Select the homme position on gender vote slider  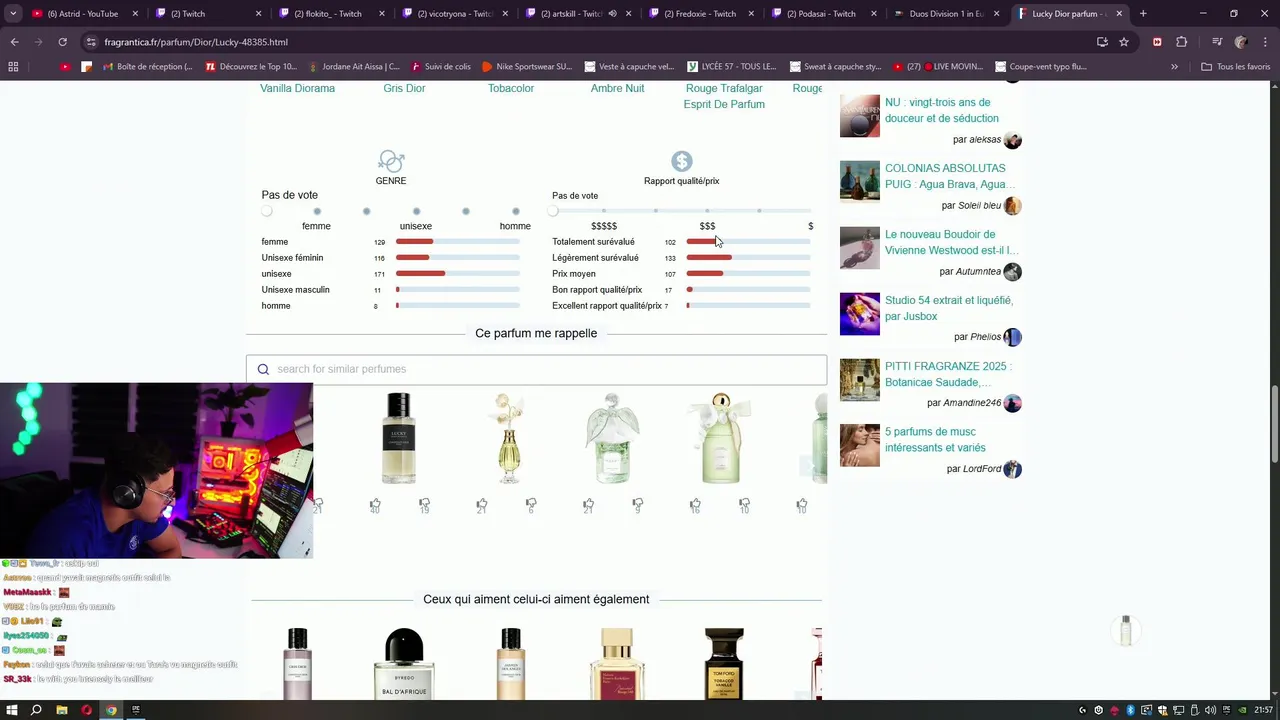[x=515, y=211]
